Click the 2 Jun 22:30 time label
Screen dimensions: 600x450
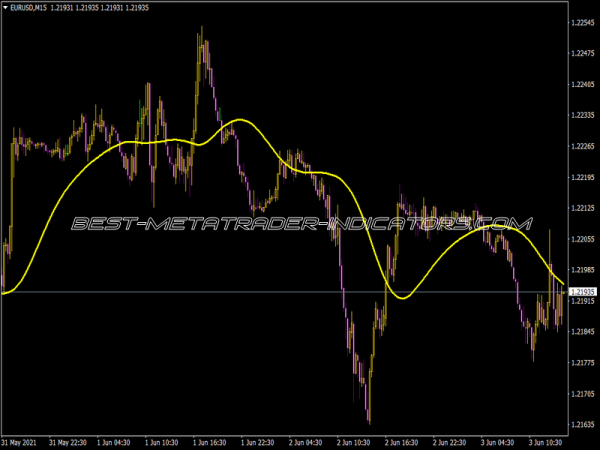[449, 441]
